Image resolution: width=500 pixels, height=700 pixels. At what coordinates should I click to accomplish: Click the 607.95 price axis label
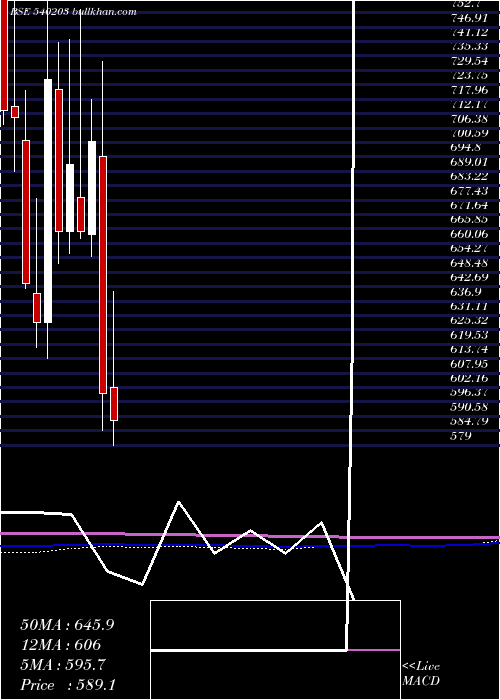point(470,364)
